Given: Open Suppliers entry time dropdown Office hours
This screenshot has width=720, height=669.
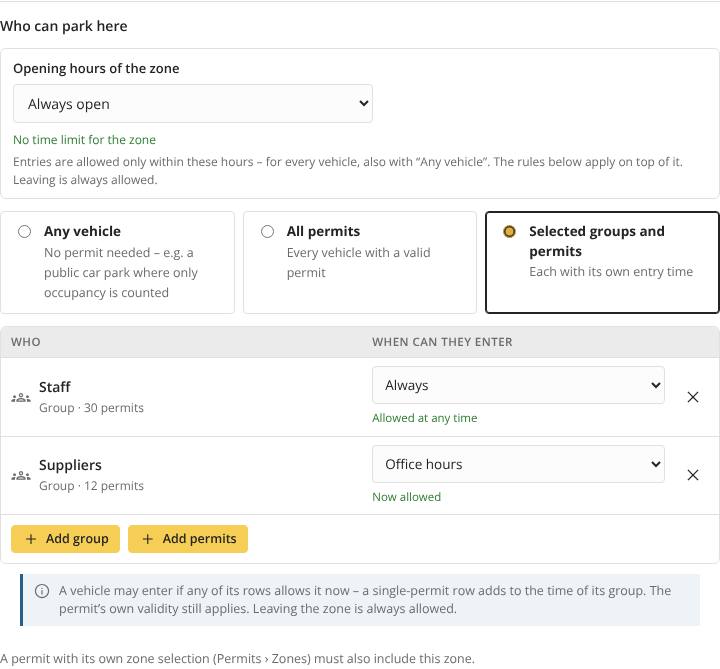Looking at the screenshot, I should click(x=518, y=464).
